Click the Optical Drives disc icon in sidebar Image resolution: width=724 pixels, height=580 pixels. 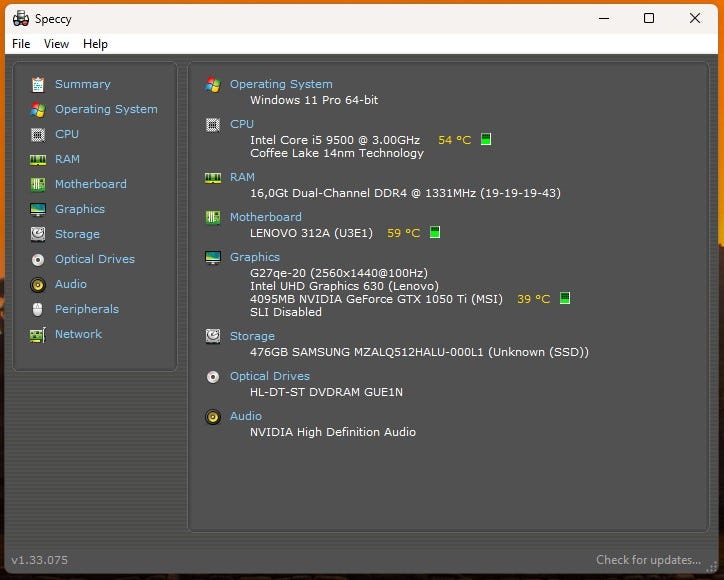tap(38, 260)
